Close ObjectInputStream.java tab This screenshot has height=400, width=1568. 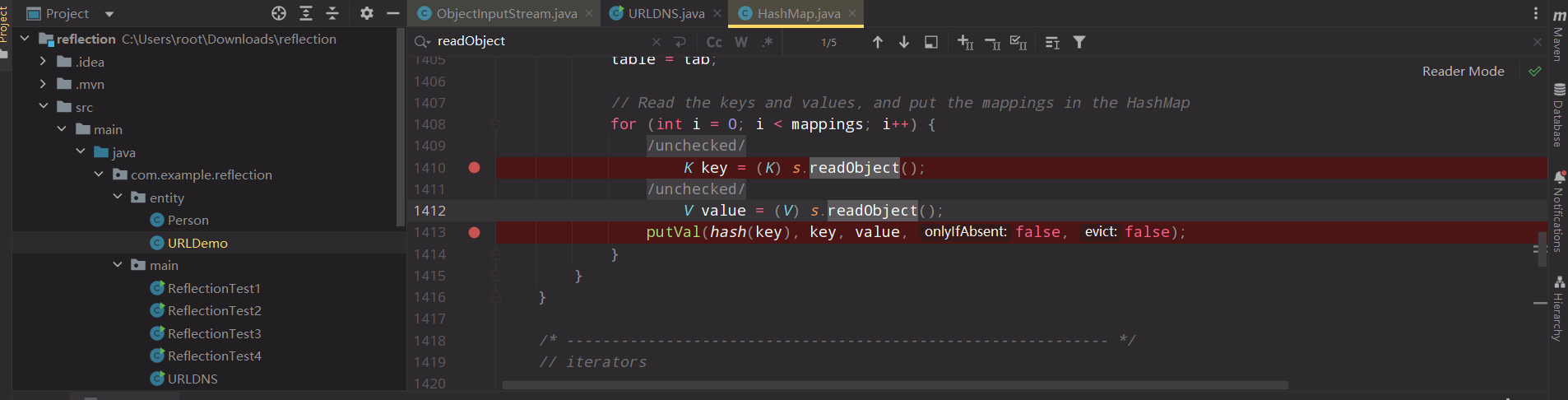coord(589,13)
